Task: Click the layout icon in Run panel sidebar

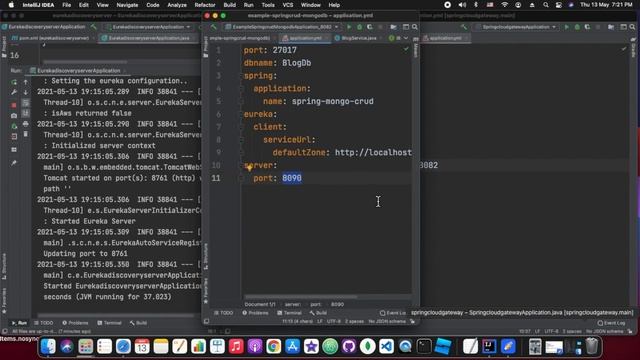Action: [x=14, y=149]
